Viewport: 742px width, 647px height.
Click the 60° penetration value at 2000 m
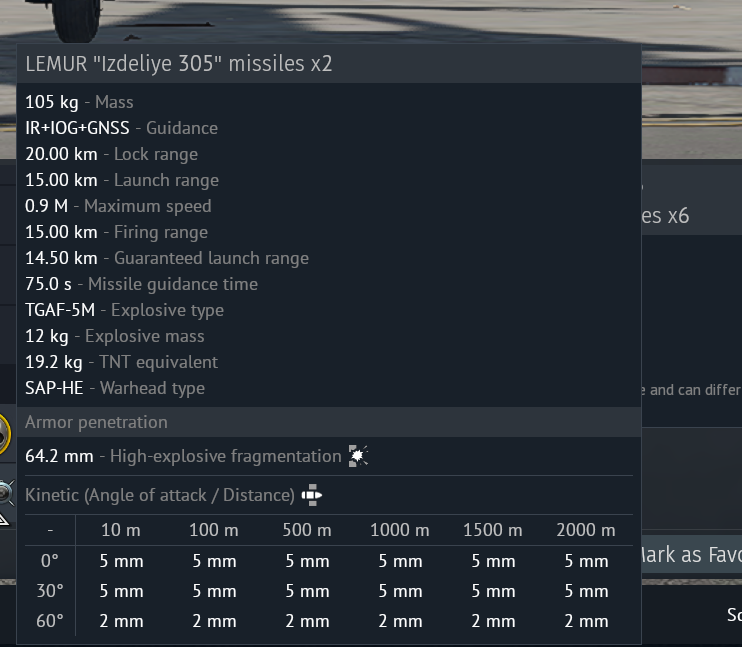(586, 621)
